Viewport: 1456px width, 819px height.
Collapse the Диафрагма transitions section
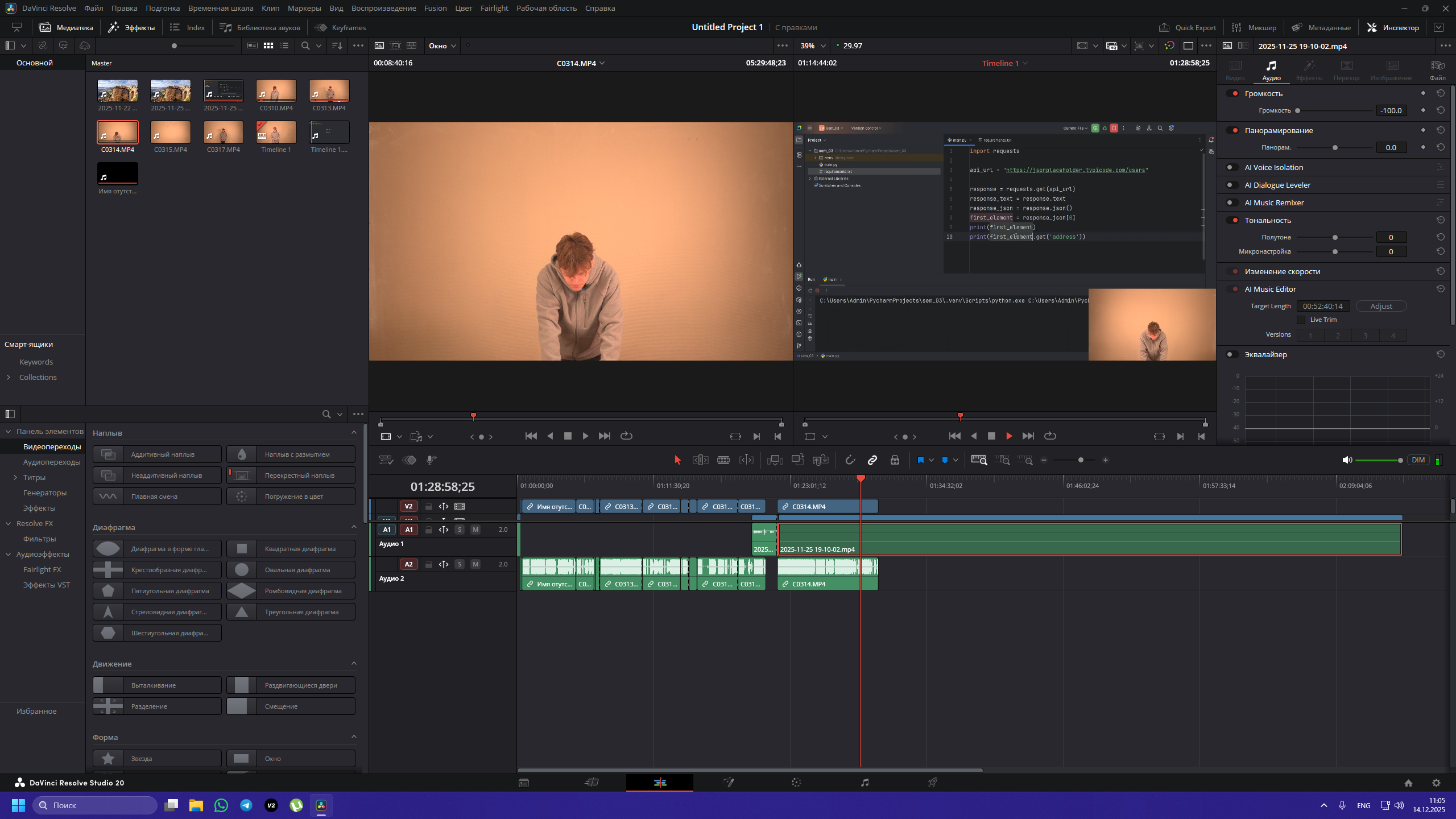pyautogui.click(x=354, y=527)
